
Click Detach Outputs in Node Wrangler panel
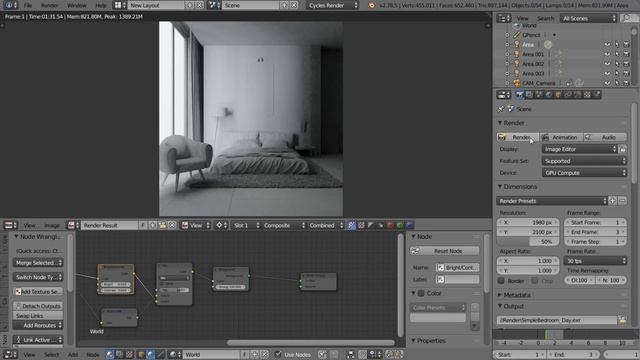(38, 306)
